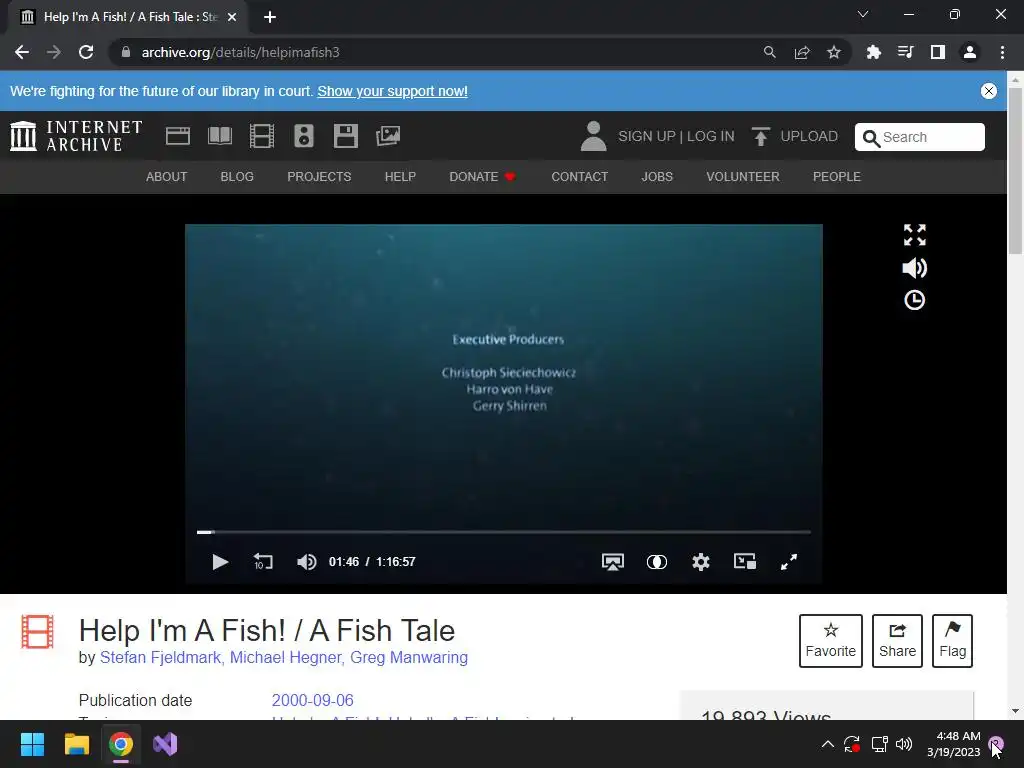This screenshot has width=1024, height=768.
Task: Click the video progress bar
Action: [x=504, y=532]
